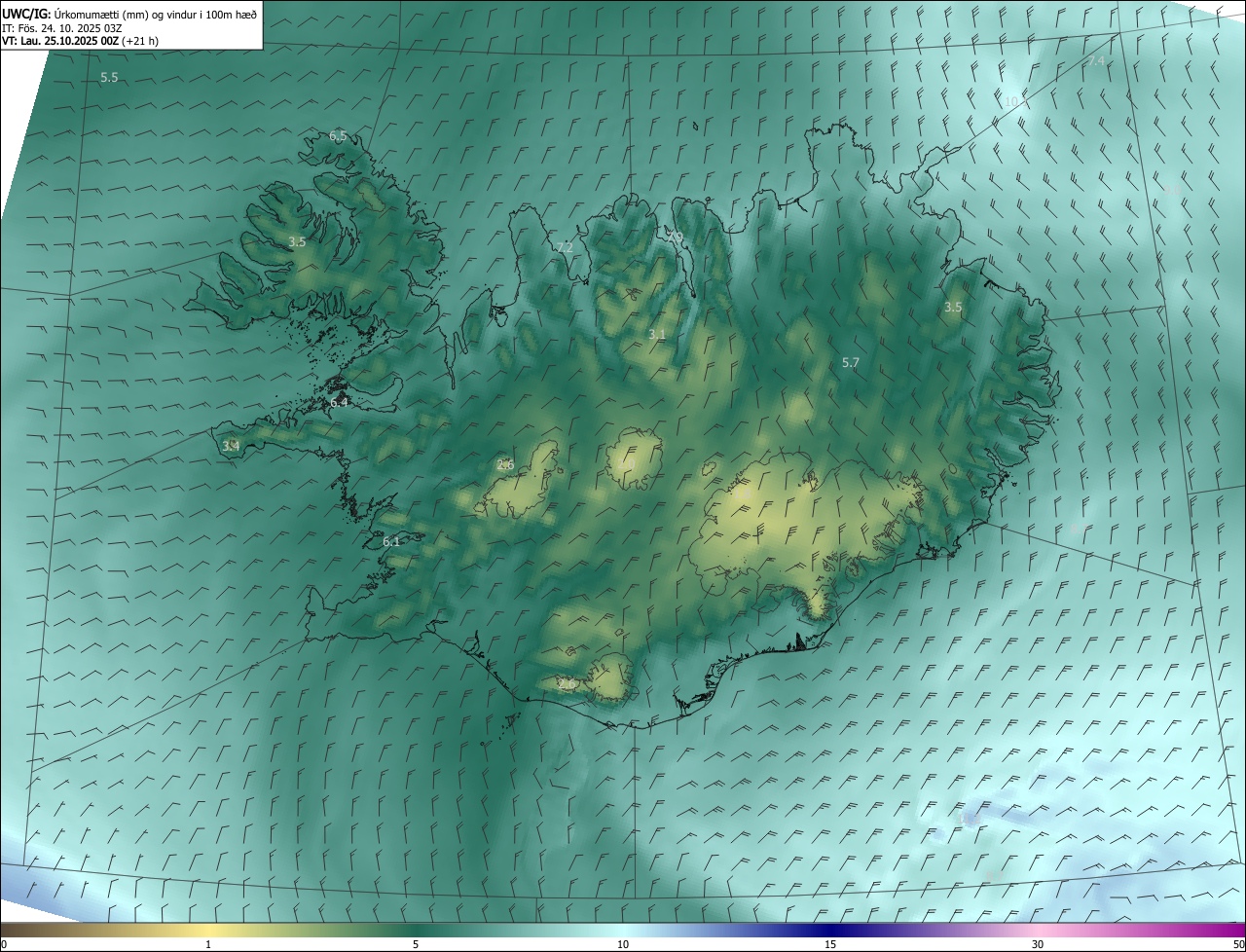
Task: Click the 6.5 value label on the map
Action: (x=338, y=136)
